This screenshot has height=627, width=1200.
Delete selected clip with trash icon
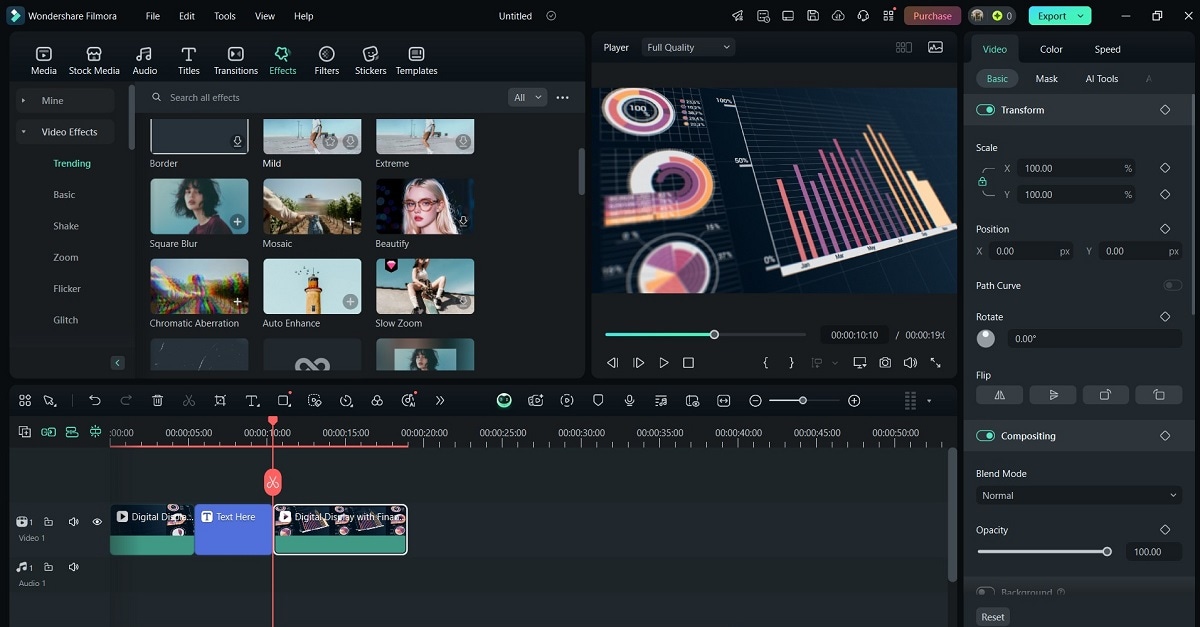[x=157, y=400]
